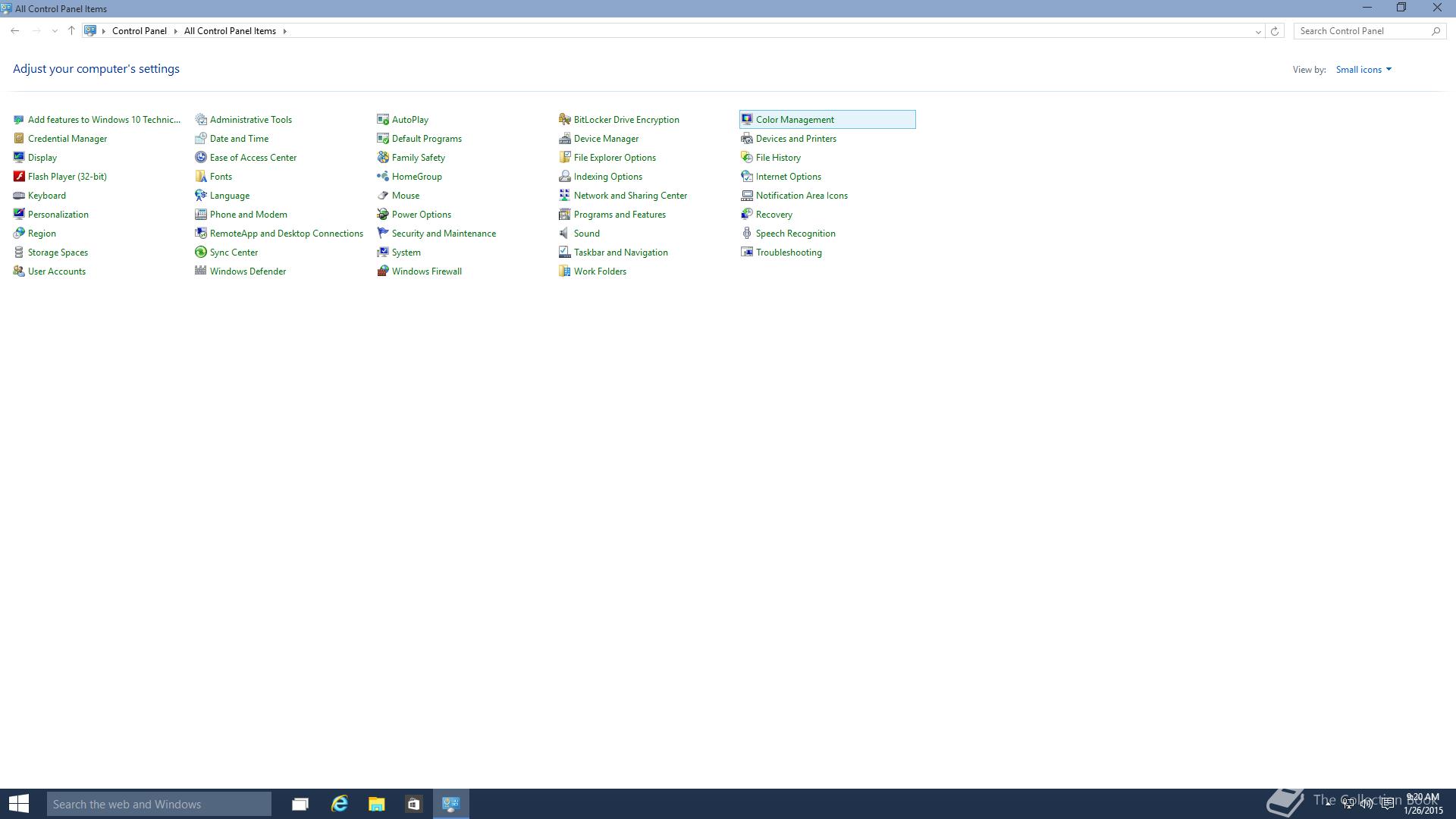Click the Search the web and Windows box
Viewport: 1456px width, 819px height.
[x=159, y=804]
